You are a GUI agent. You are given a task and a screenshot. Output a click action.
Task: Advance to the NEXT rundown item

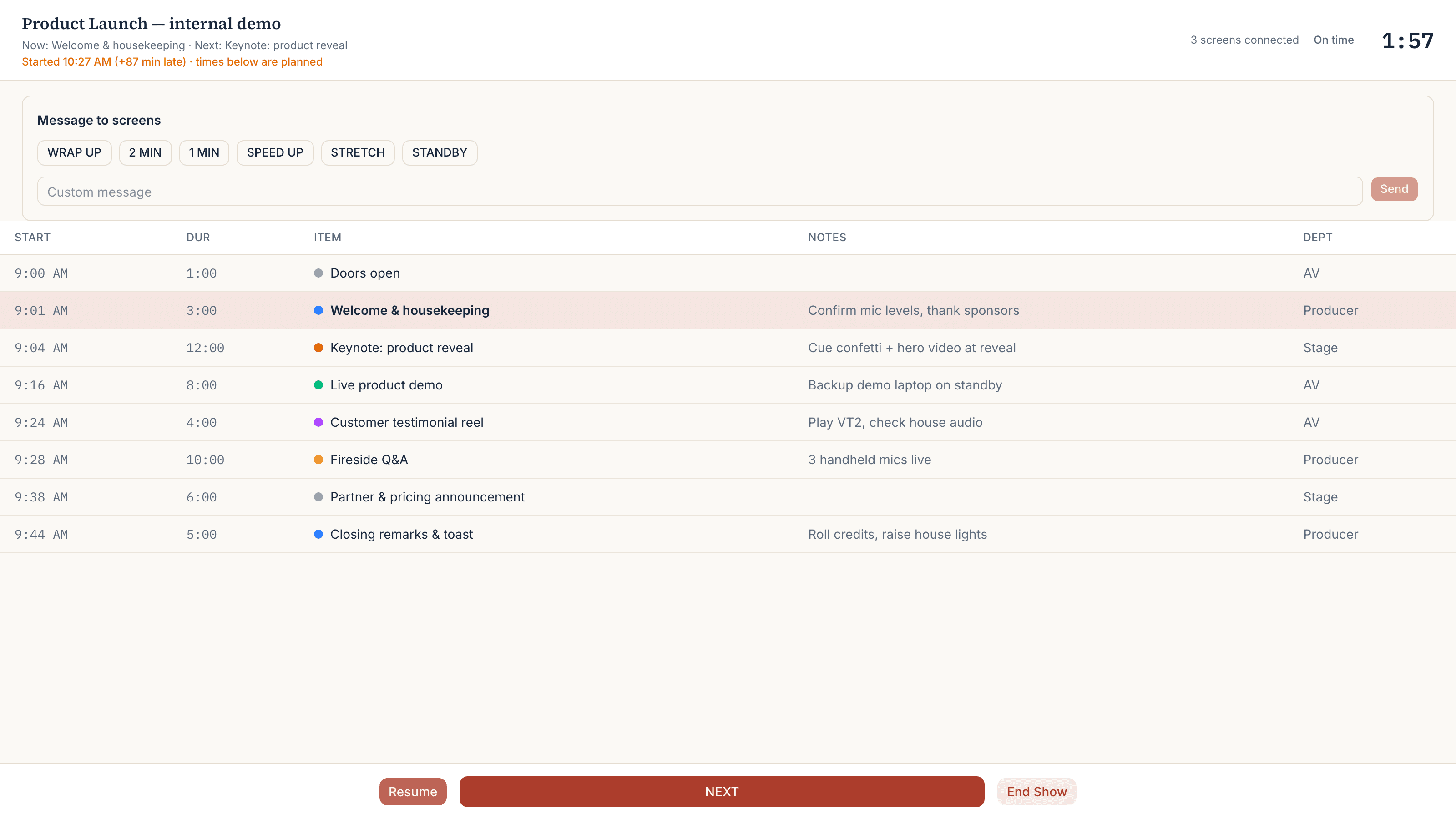[722, 791]
